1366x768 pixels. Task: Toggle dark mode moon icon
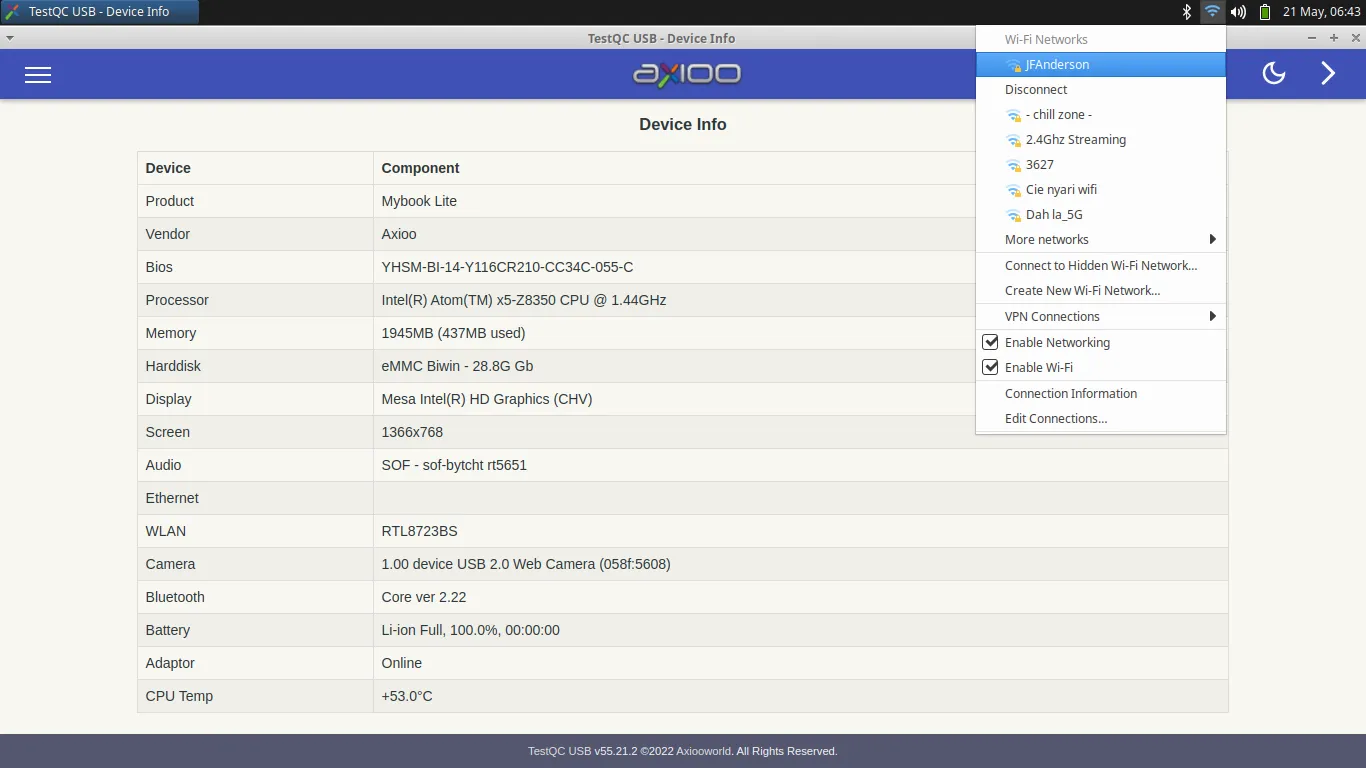pos(1273,73)
